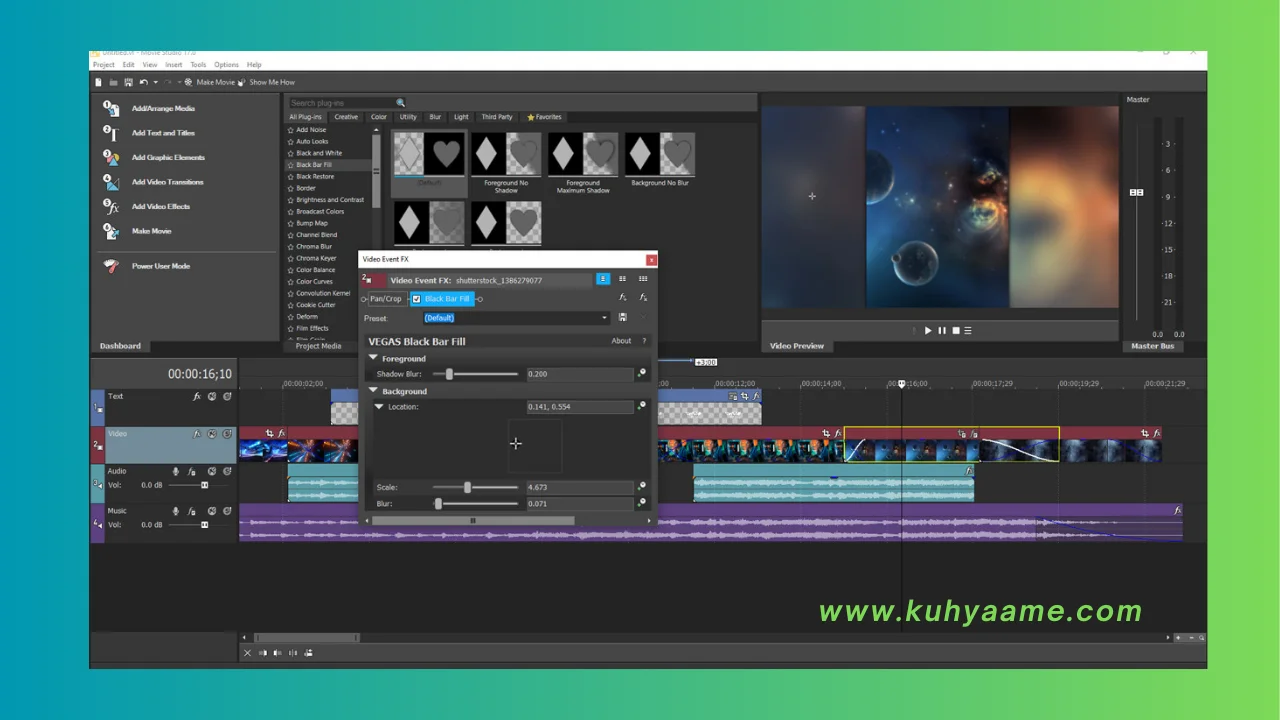Click Show Me How in the toolbar
The width and height of the screenshot is (1280, 720).
(266, 82)
